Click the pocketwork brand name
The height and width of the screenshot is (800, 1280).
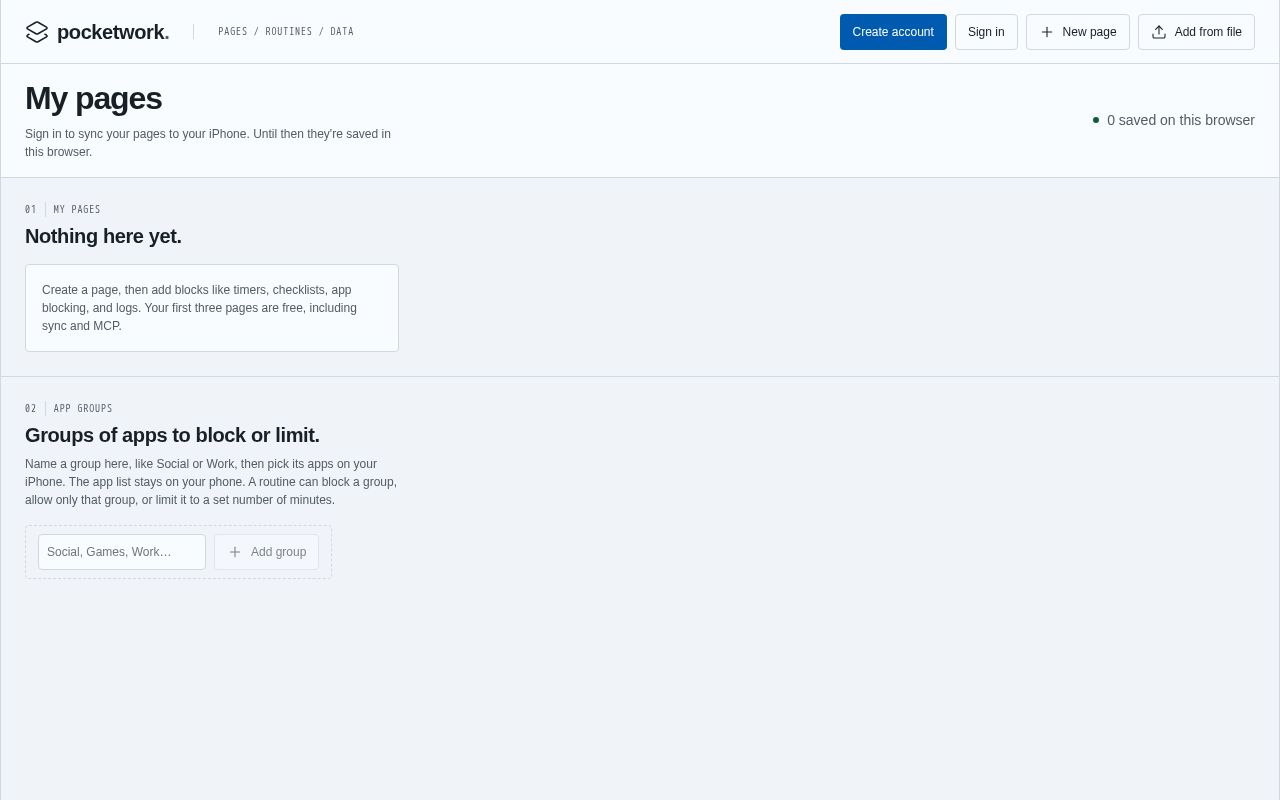tap(113, 32)
